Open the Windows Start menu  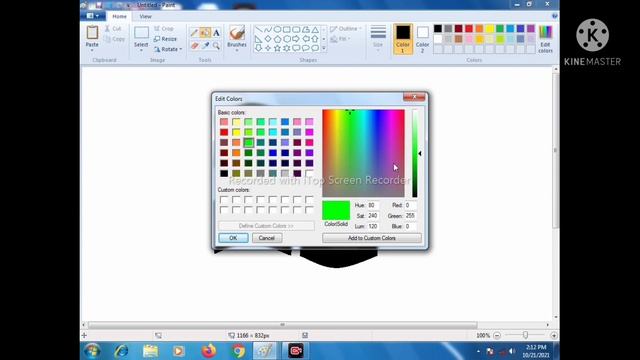[92, 351]
